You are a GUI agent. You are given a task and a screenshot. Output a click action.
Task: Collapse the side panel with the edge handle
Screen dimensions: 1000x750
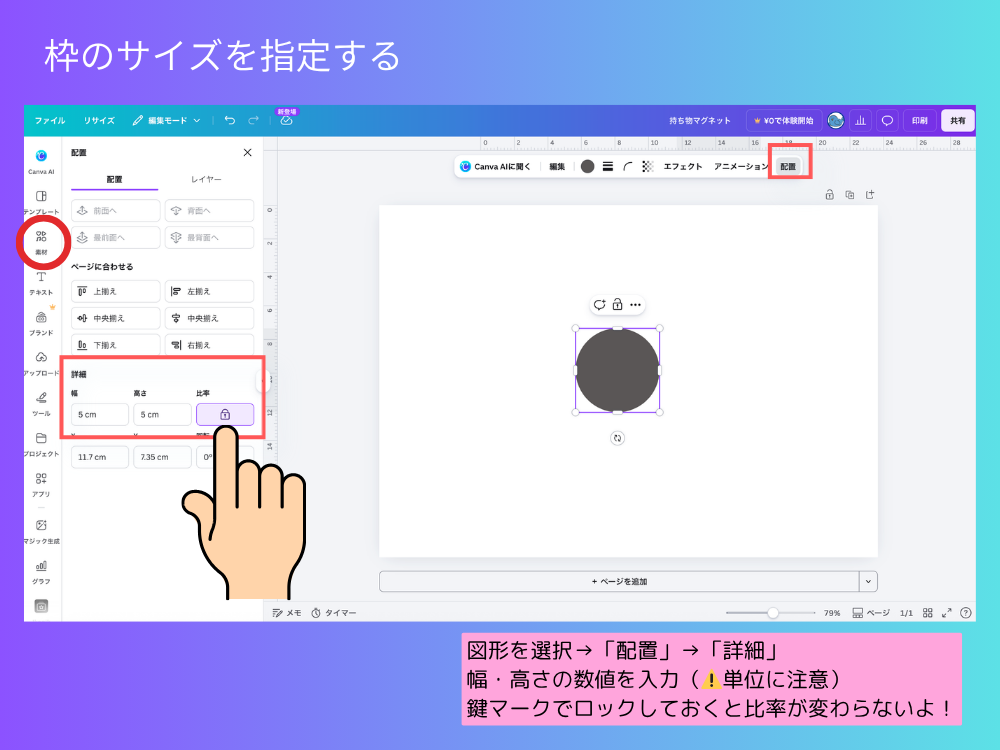tap(263, 381)
